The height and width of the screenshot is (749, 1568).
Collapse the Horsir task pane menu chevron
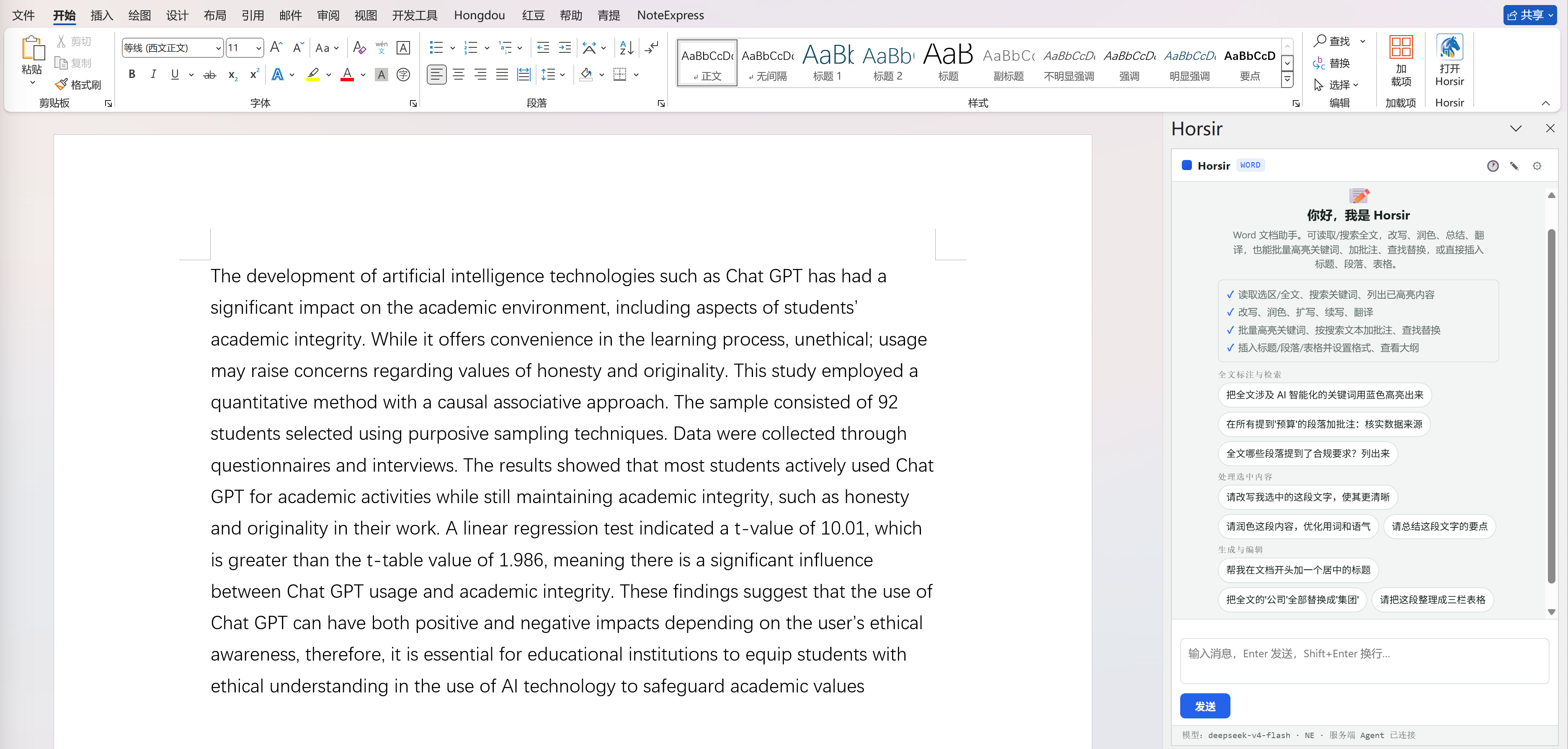[x=1516, y=129]
